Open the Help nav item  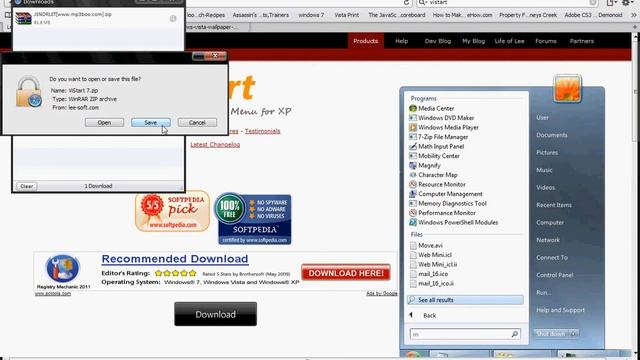coord(402,41)
